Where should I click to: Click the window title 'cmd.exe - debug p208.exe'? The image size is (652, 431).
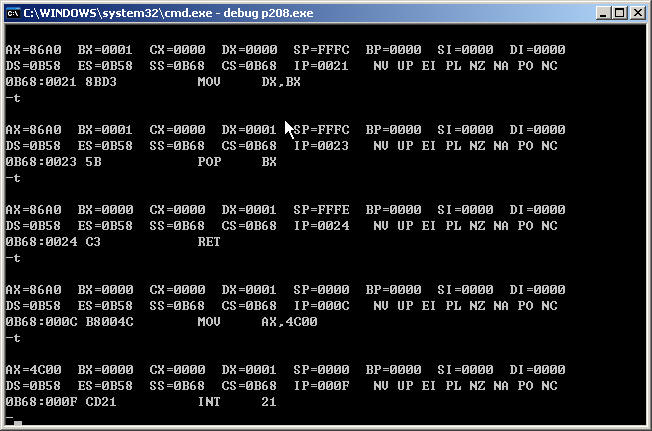tap(168, 13)
